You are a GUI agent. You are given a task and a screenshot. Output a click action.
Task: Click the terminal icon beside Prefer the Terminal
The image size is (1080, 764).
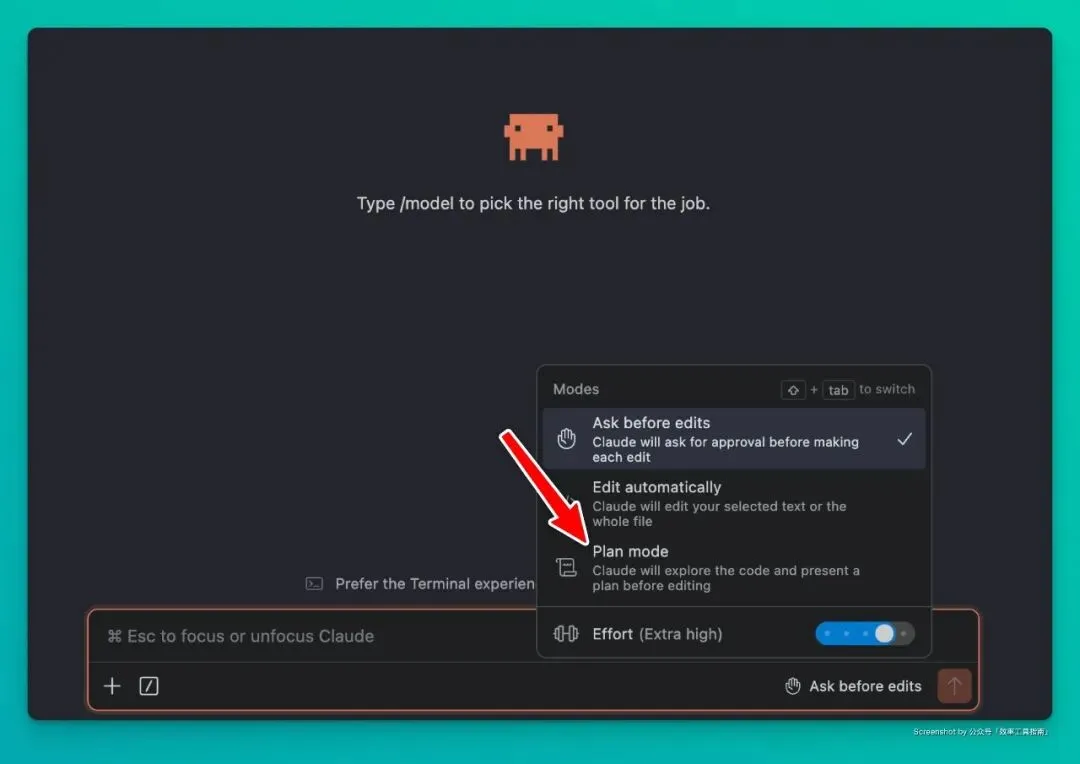(x=314, y=584)
